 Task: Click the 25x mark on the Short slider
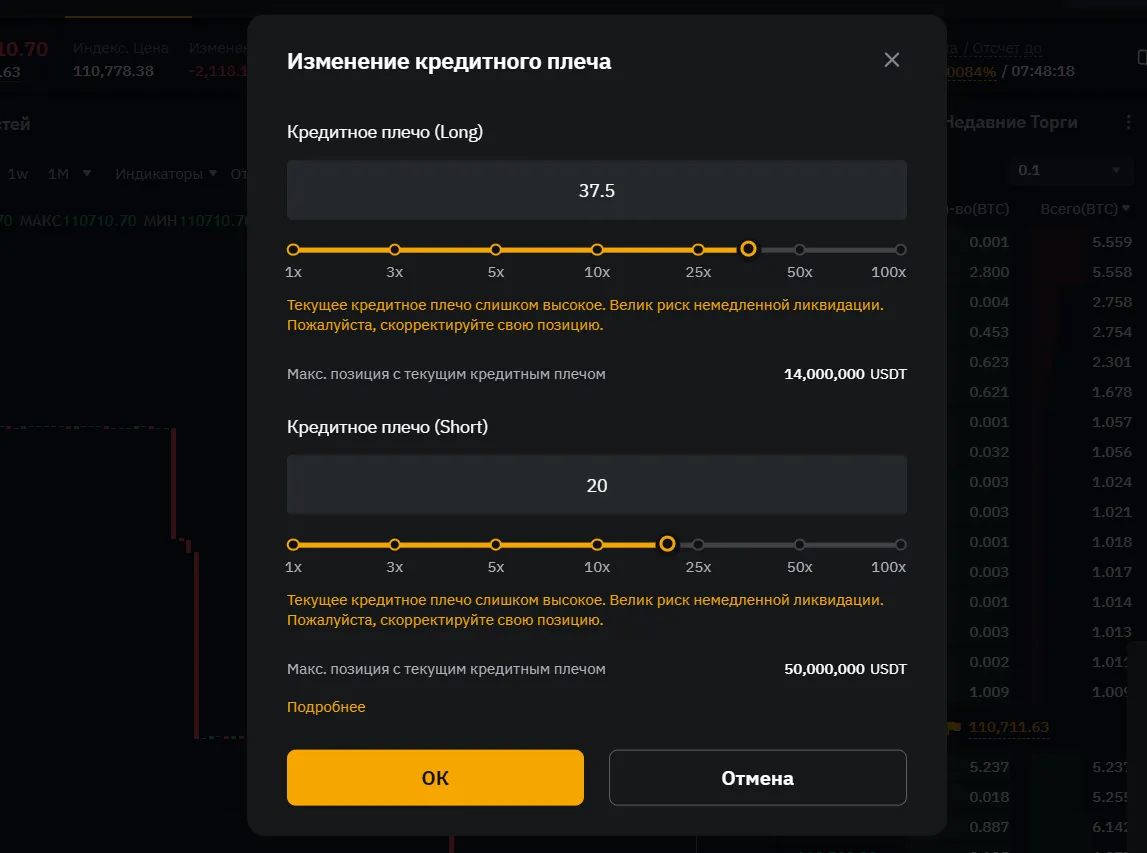pos(698,544)
